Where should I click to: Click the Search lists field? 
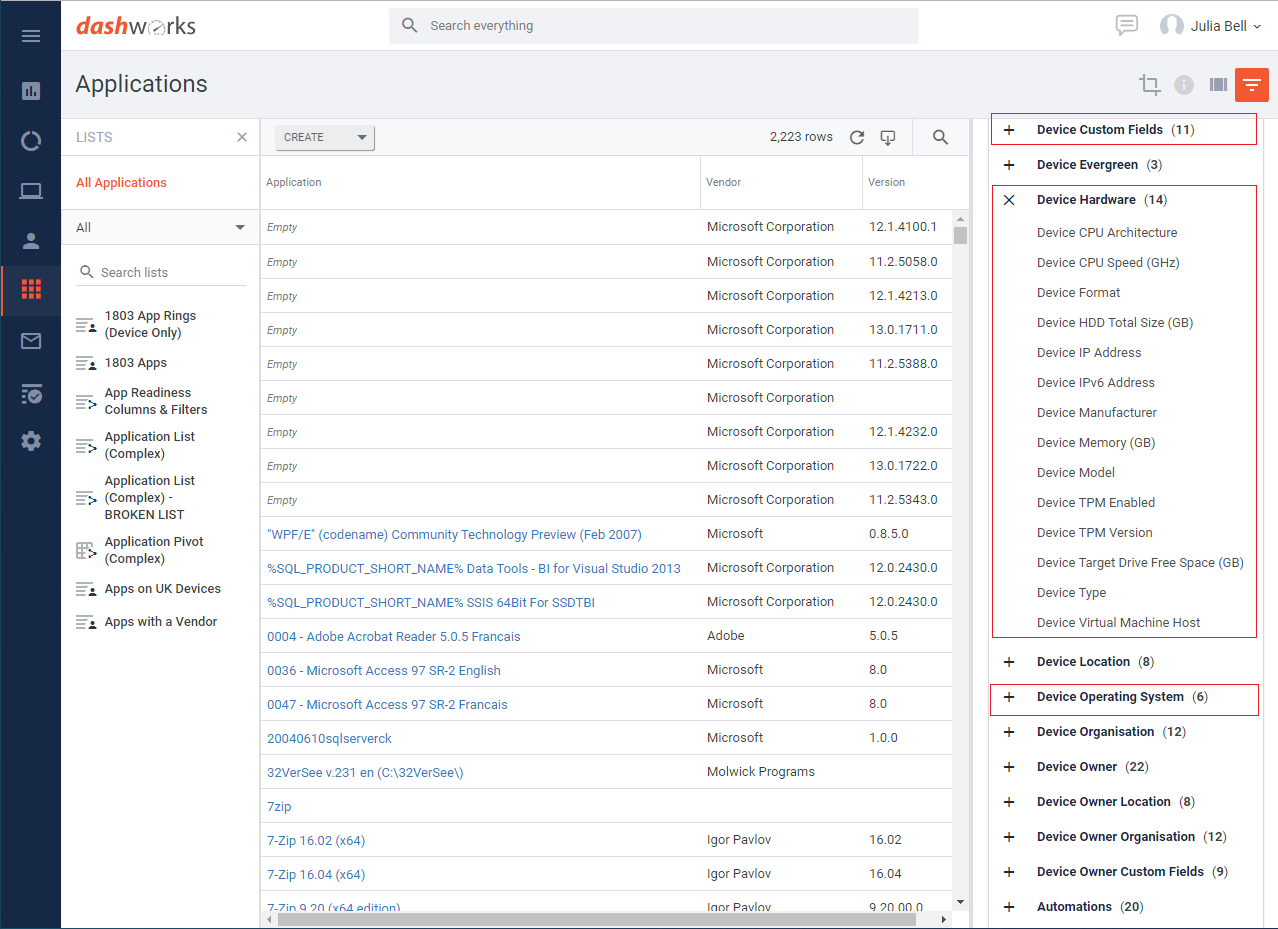pos(160,272)
